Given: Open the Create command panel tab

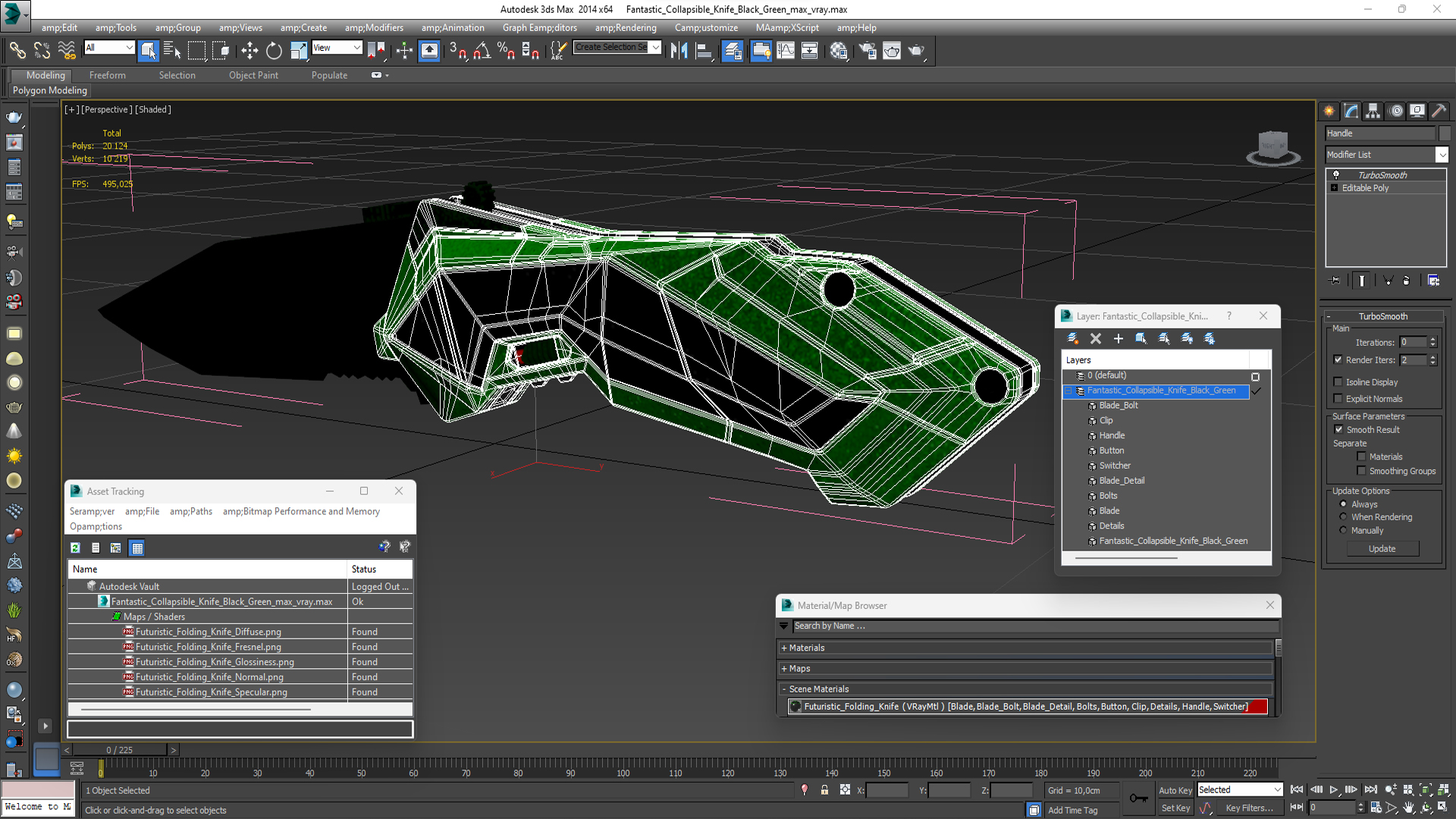Looking at the screenshot, I should point(1329,111).
